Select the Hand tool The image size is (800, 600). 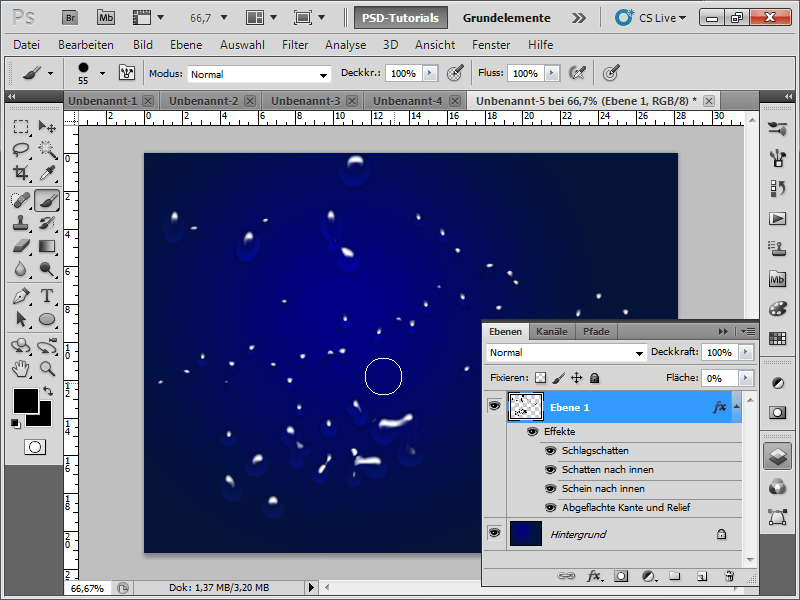21,368
